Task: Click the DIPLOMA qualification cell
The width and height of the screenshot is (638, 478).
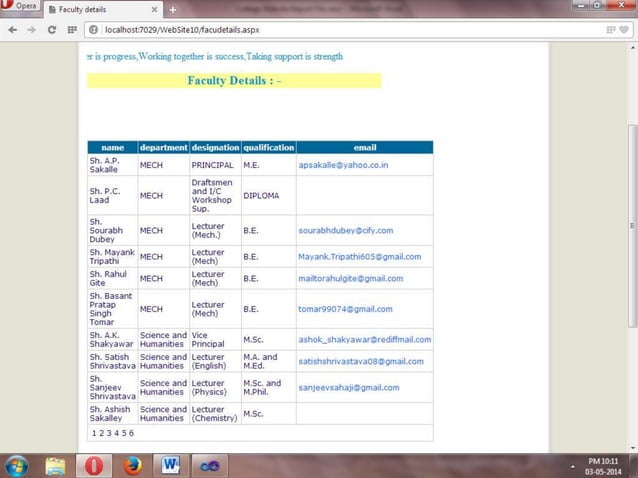Action: [x=269, y=196]
